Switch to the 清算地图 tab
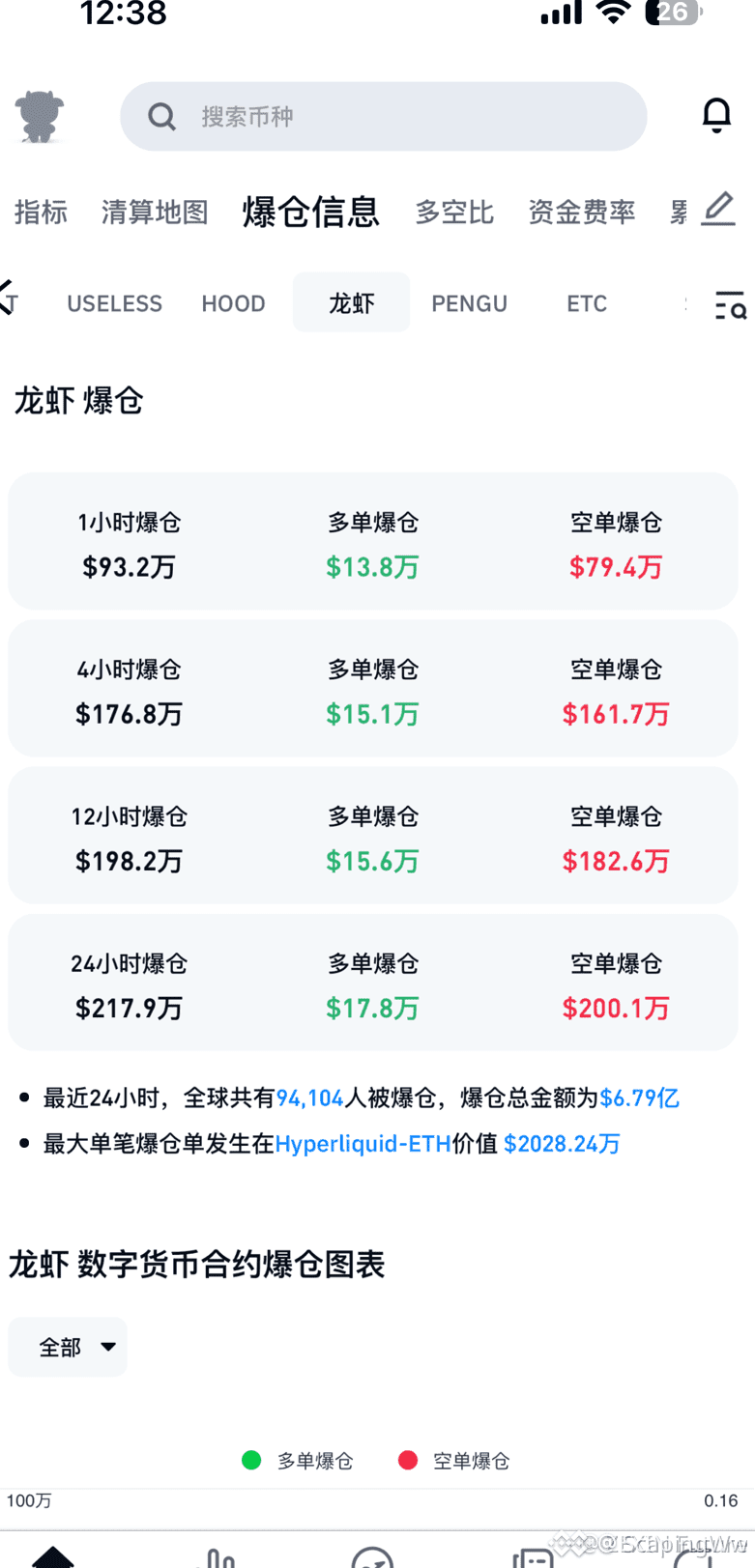This screenshot has width=755, height=1568. [155, 212]
